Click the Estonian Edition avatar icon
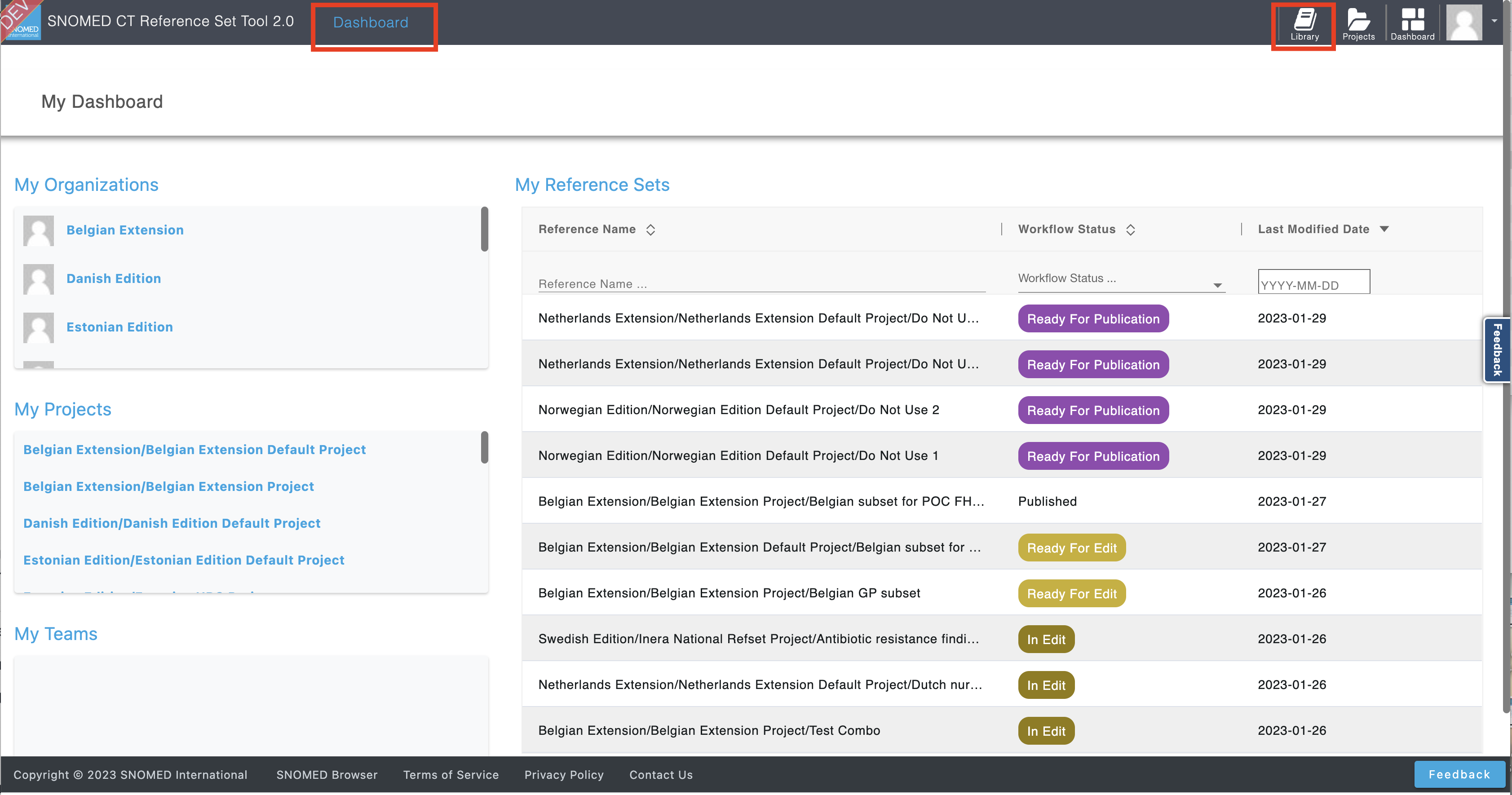The width and height of the screenshot is (1512, 795). pos(38,327)
